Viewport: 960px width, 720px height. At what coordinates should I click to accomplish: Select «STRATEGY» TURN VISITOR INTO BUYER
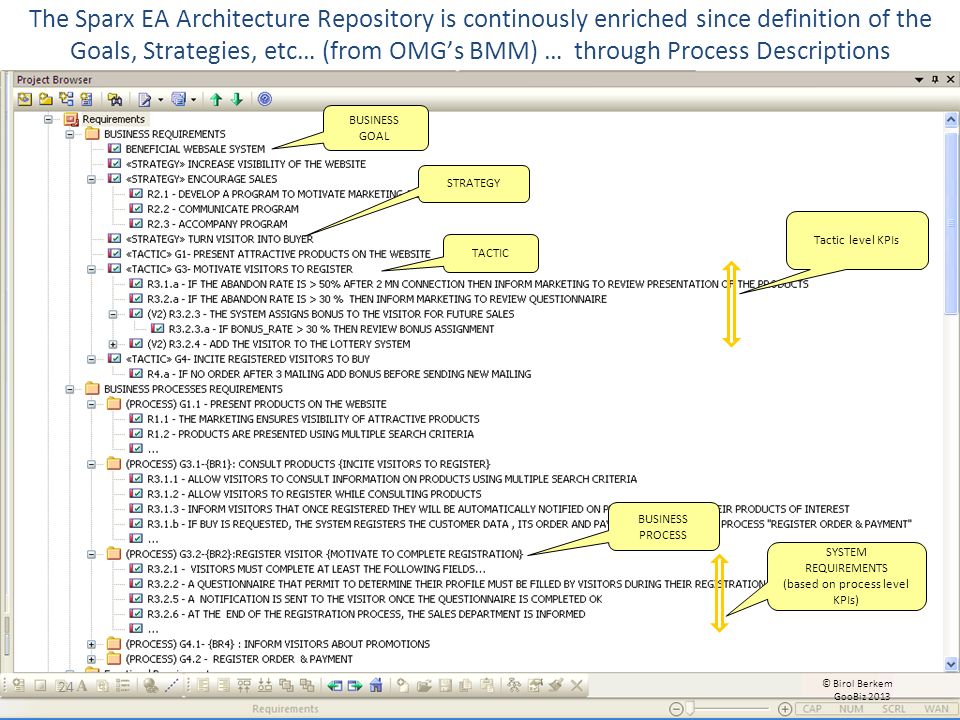[x=219, y=239]
